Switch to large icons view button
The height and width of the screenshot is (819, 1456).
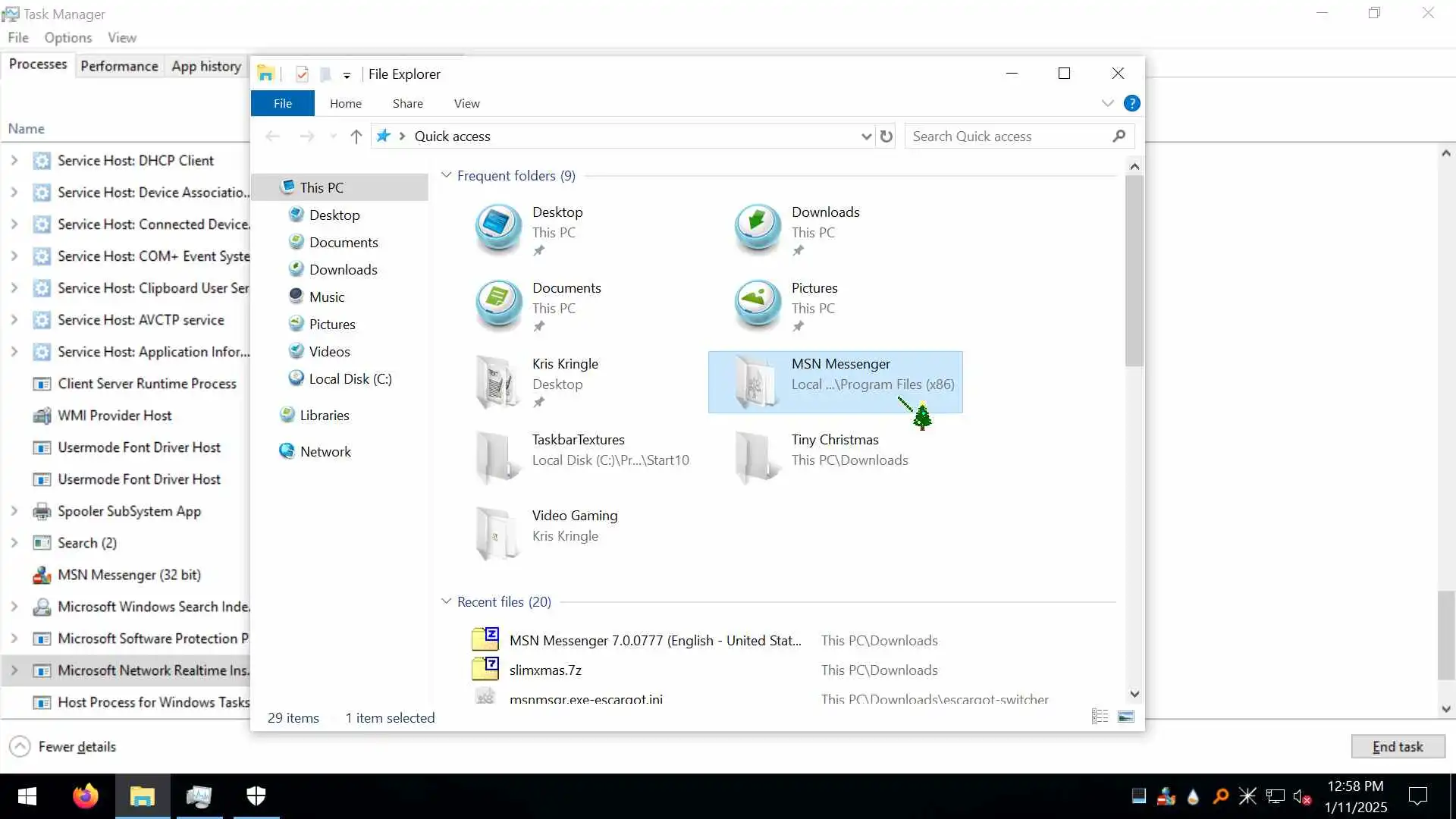1126,717
